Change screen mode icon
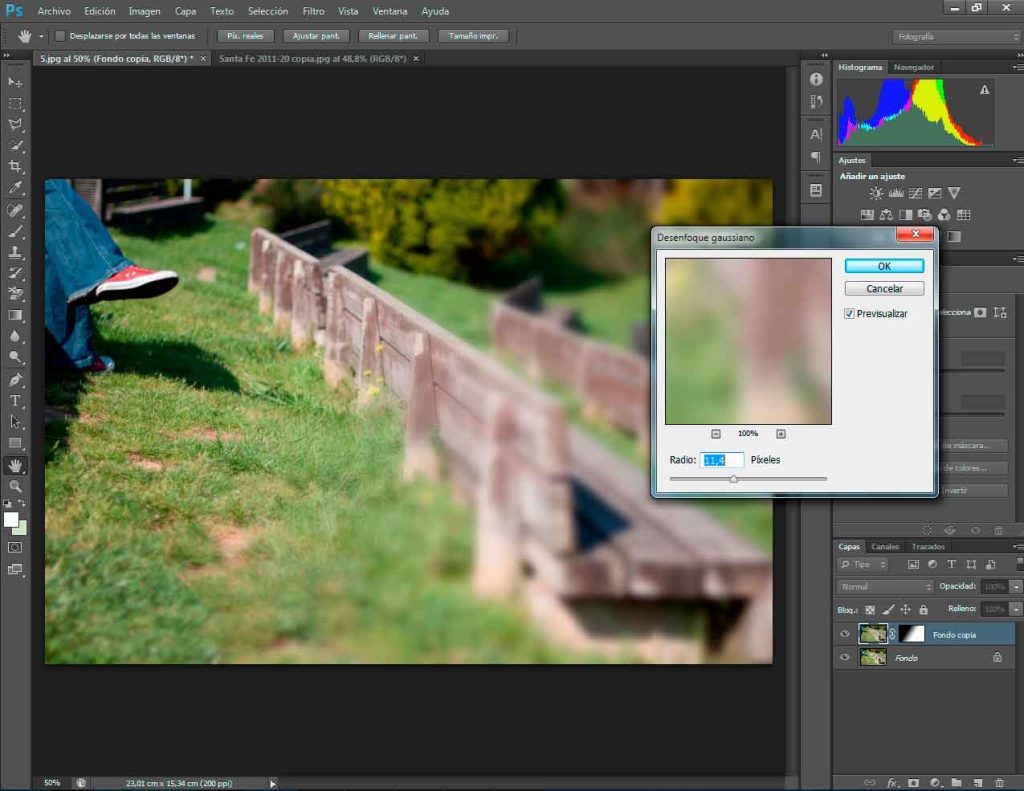This screenshot has width=1024, height=791. (x=15, y=570)
